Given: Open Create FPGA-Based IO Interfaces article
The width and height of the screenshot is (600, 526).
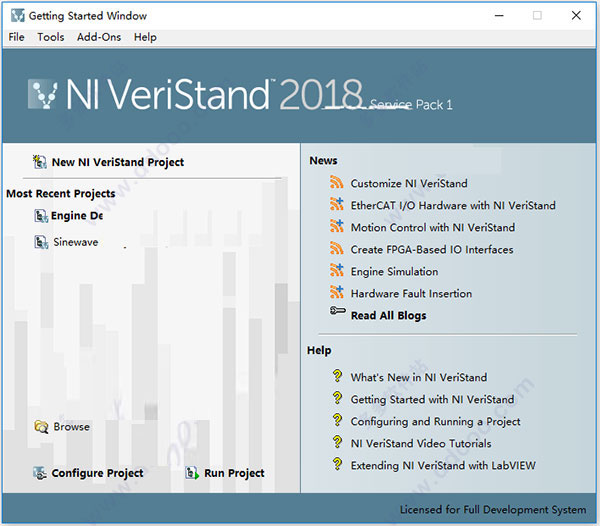Looking at the screenshot, I should point(432,250).
